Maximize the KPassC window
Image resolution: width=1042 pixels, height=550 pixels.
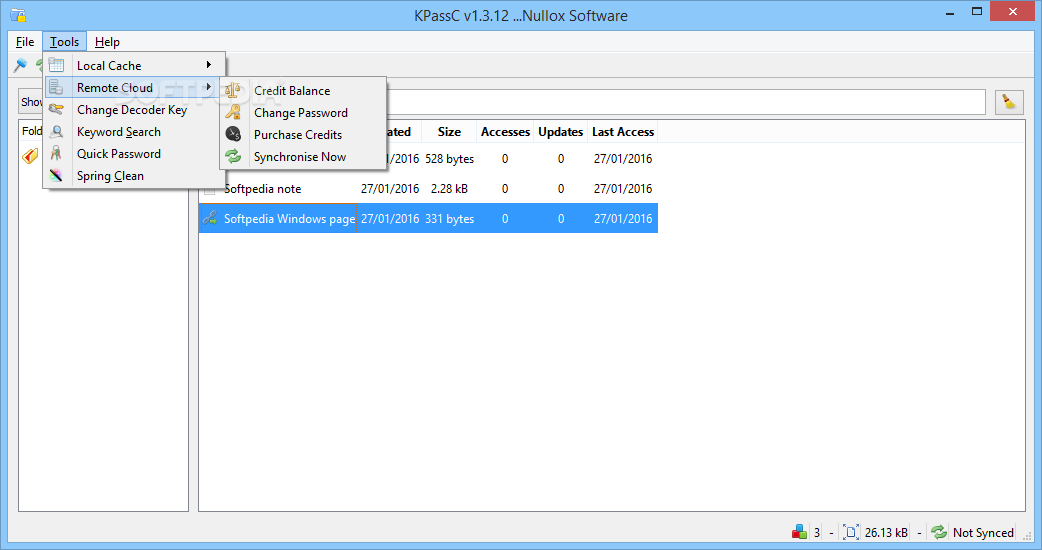976,12
